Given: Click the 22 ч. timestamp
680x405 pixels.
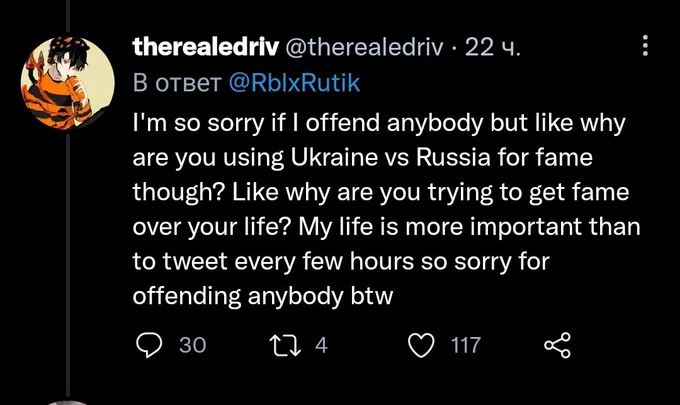Looking at the screenshot, I should click(492, 47).
